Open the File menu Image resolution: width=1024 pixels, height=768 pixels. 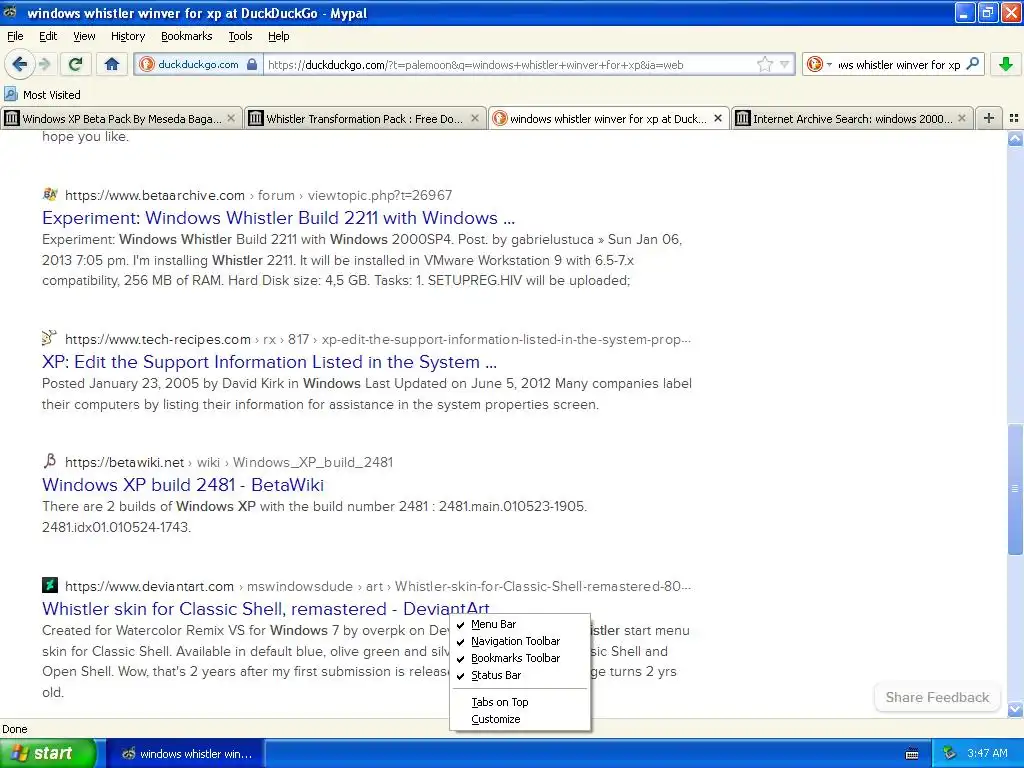15,36
